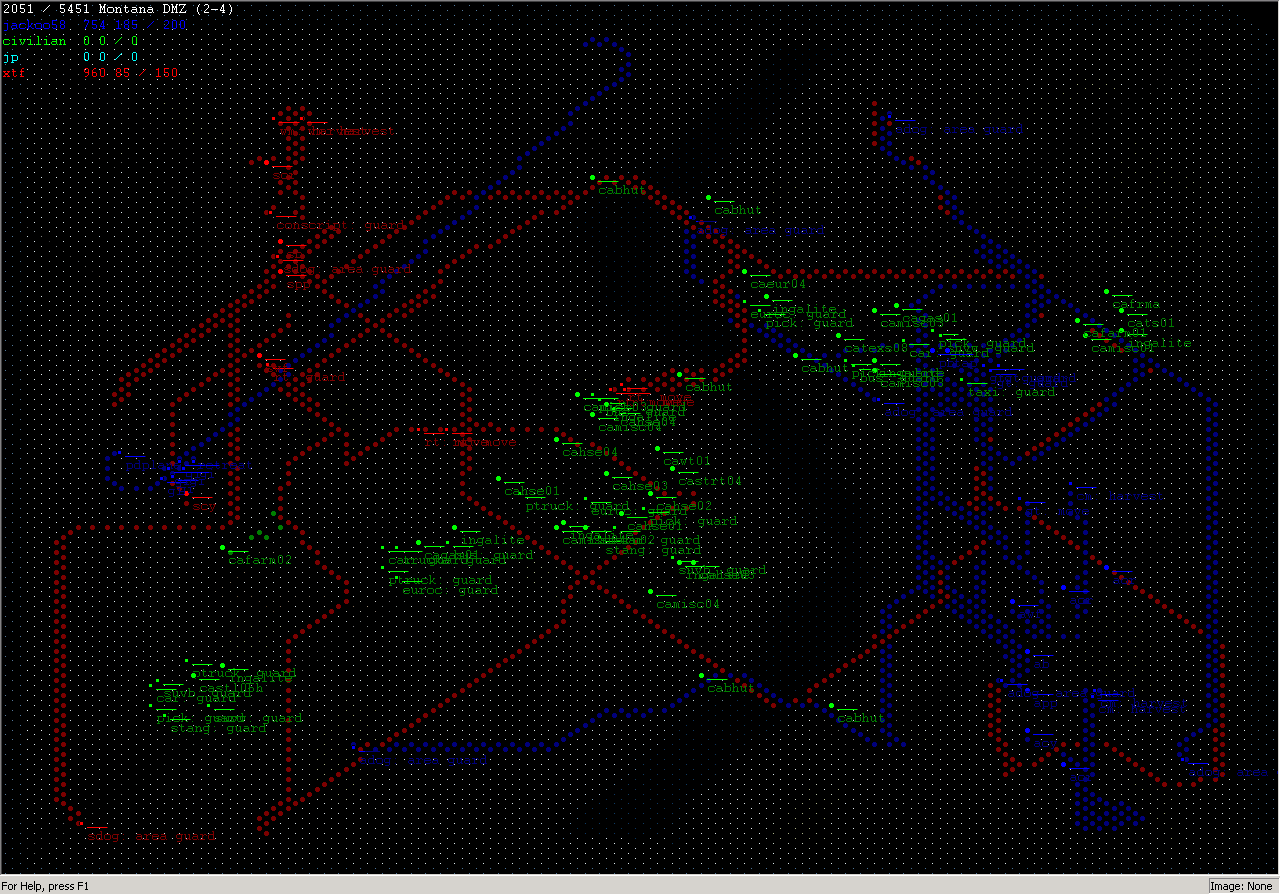Image resolution: width=1280 pixels, height=894 pixels.
Task: Select the cyan jp player entry
Action: click(x=10, y=57)
